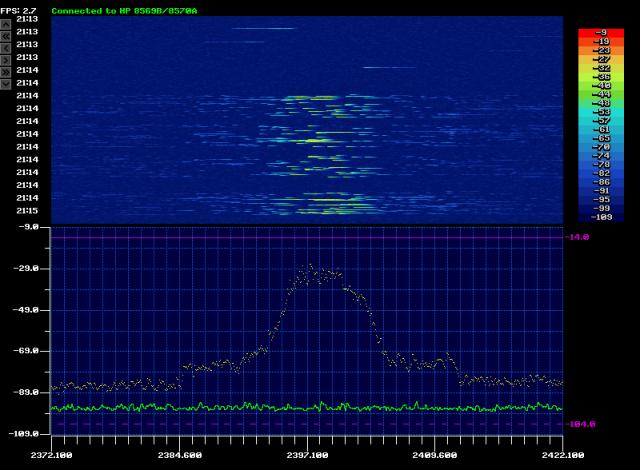
Task: Click the -82 scale label
Action: point(602,173)
